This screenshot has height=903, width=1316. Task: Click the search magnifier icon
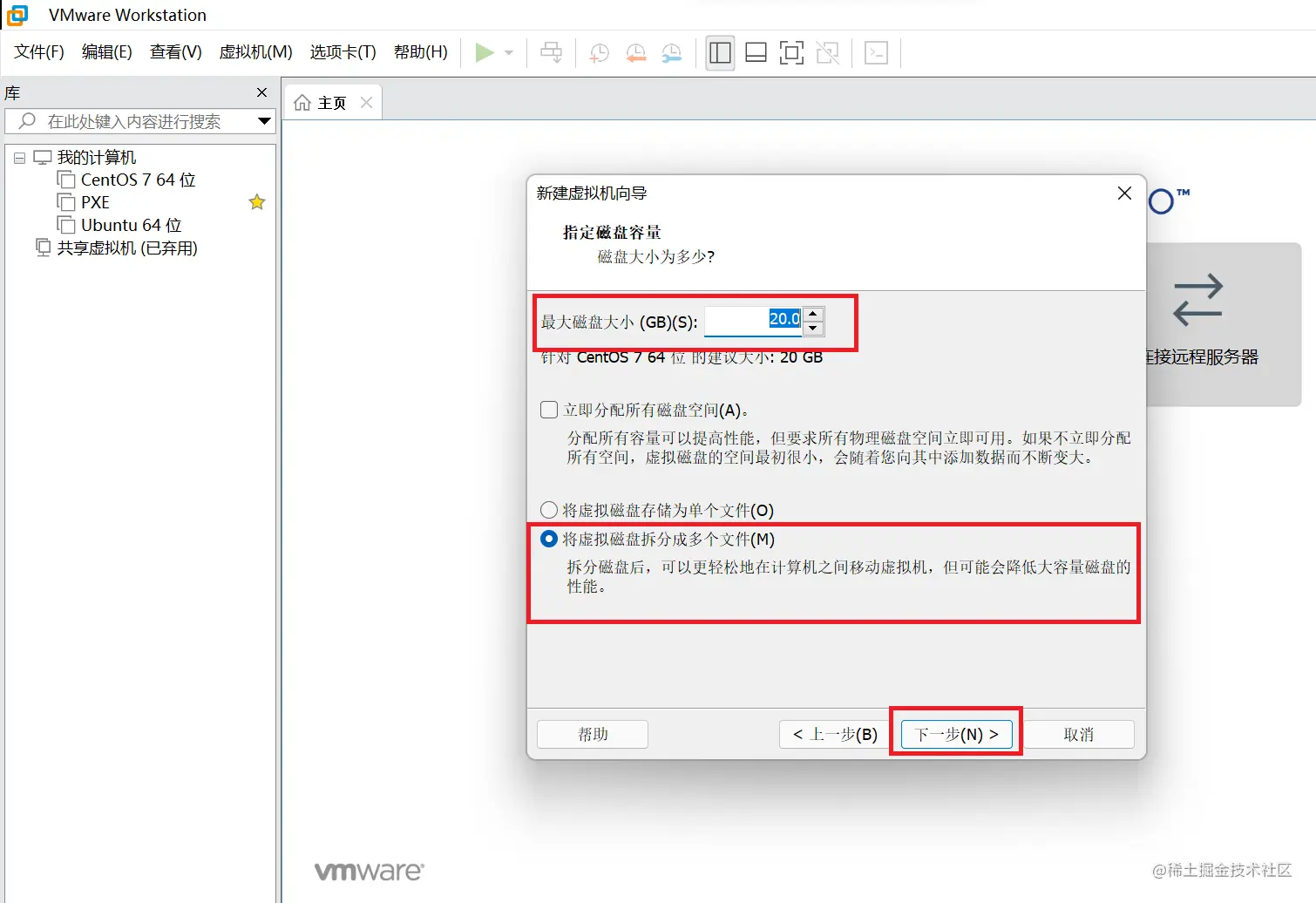point(28,121)
